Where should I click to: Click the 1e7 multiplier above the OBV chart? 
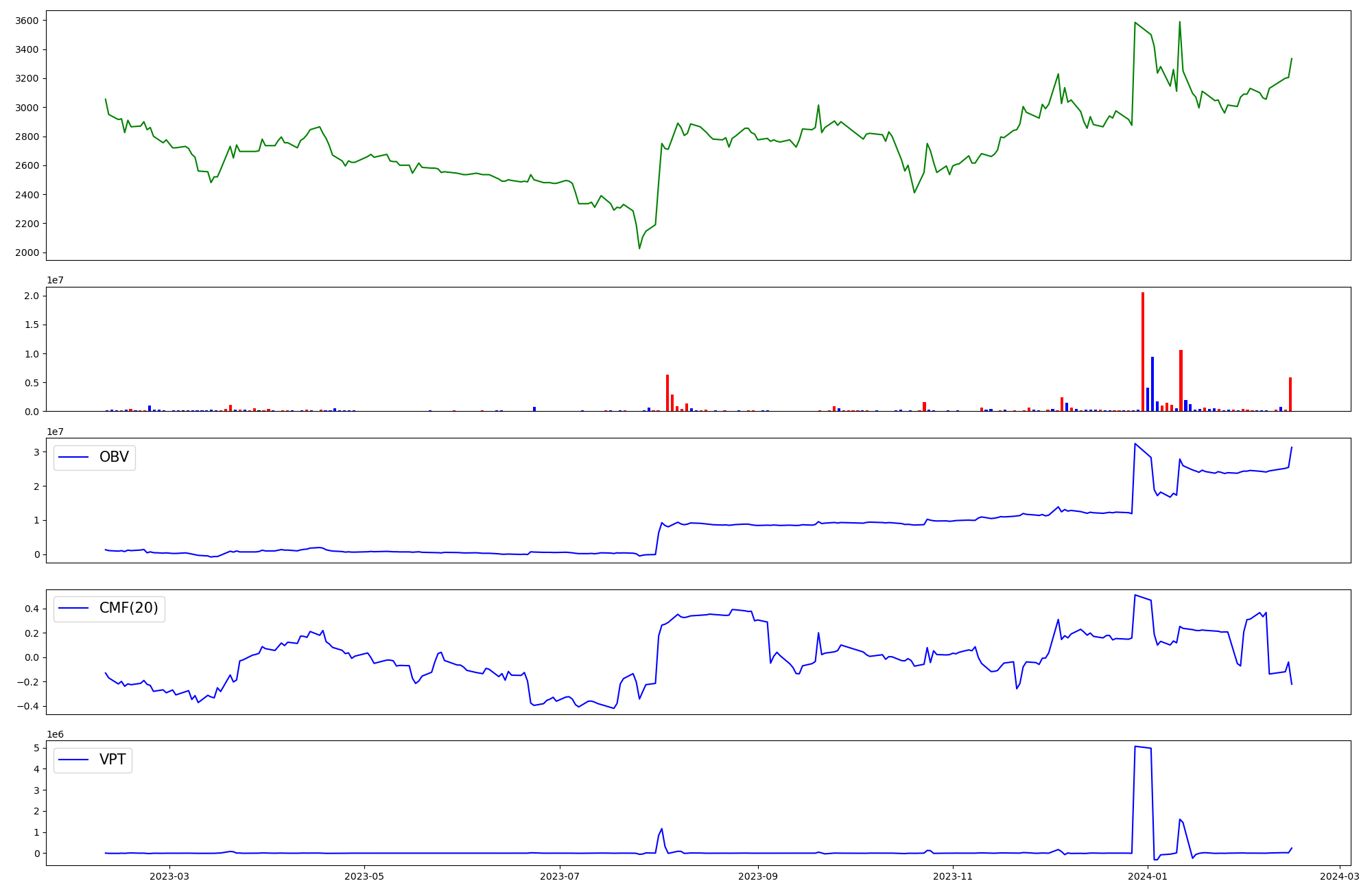click(55, 432)
